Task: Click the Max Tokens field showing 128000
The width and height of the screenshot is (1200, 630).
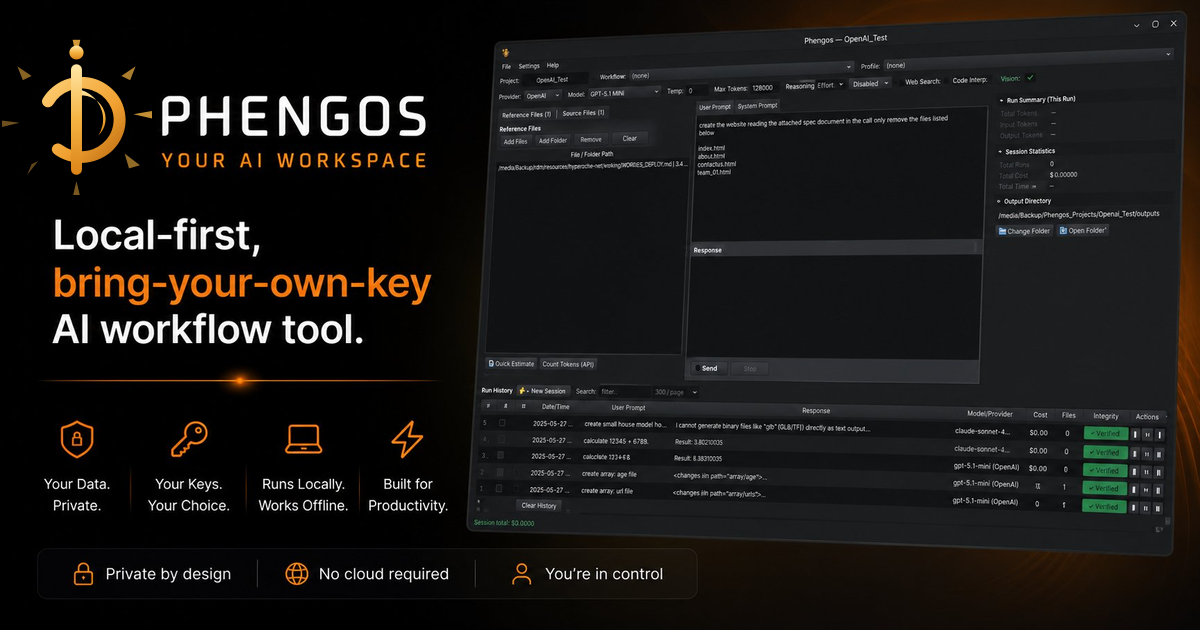Action: [763, 88]
